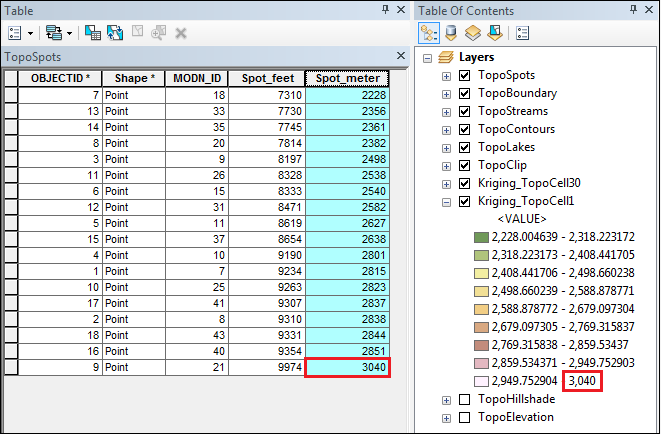
Task: Click the Shape column header
Action: click(134, 78)
